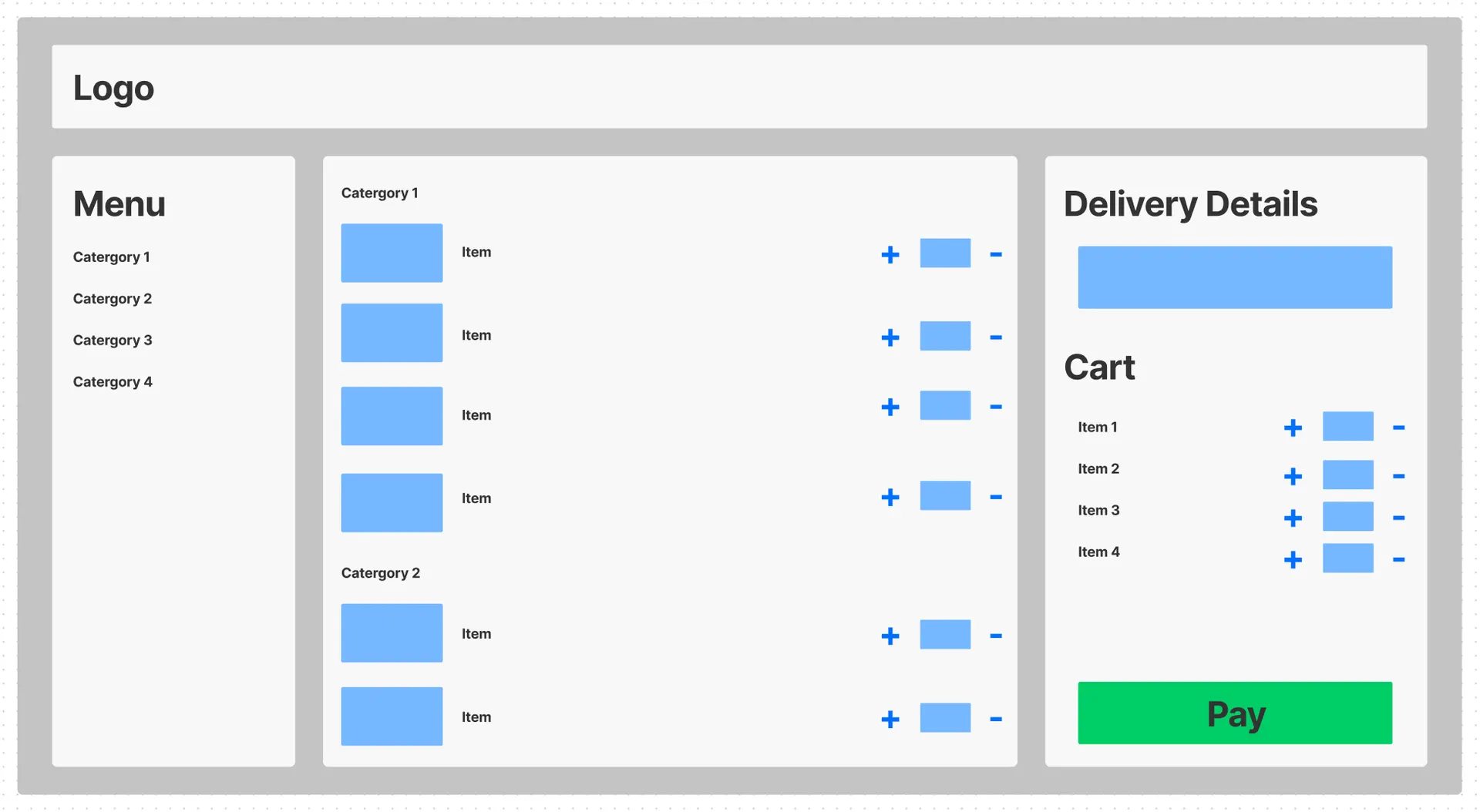This screenshot has width=1480, height=812.
Task: Click minus on second Item under Catergory 2 heading
Action: pyautogui.click(x=996, y=720)
